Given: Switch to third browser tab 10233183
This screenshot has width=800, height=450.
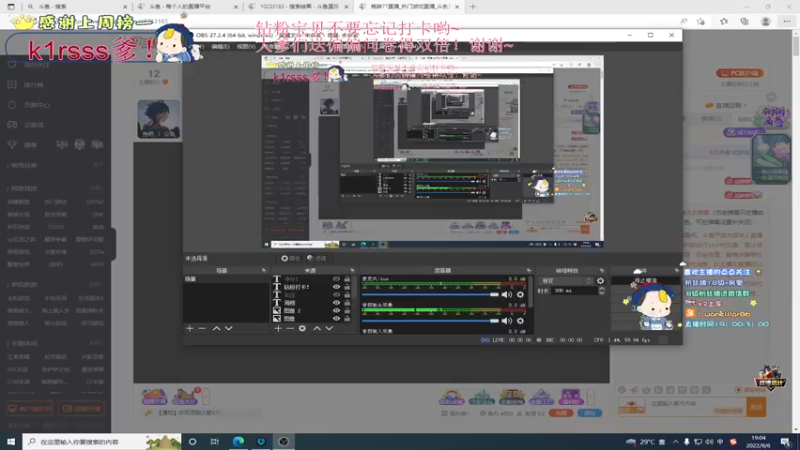Looking at the screenshot, I should (298, 7).
